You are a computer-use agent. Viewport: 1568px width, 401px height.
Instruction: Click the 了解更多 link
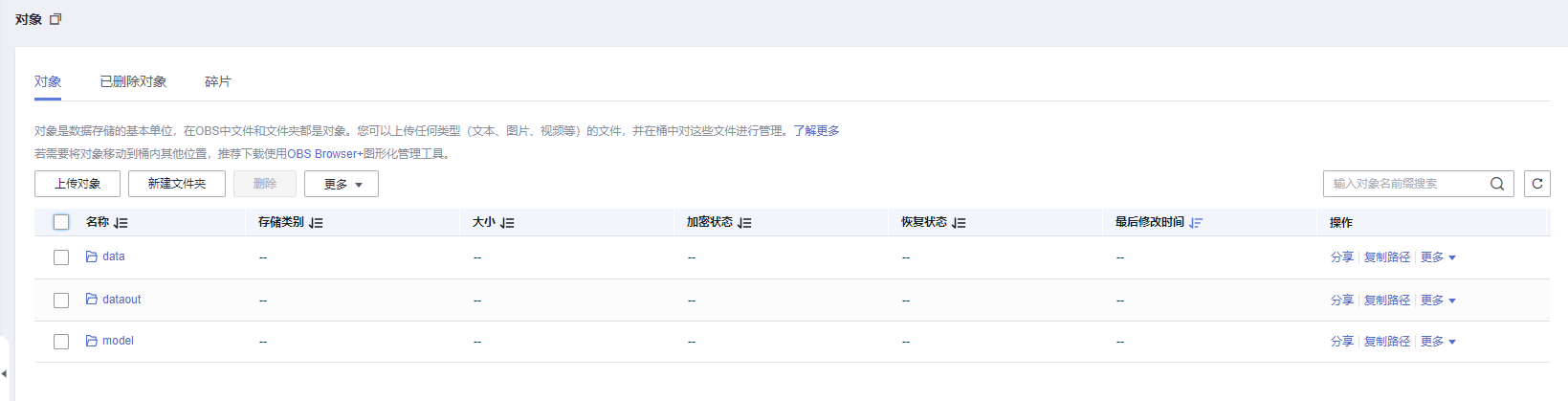coord(816,131)
